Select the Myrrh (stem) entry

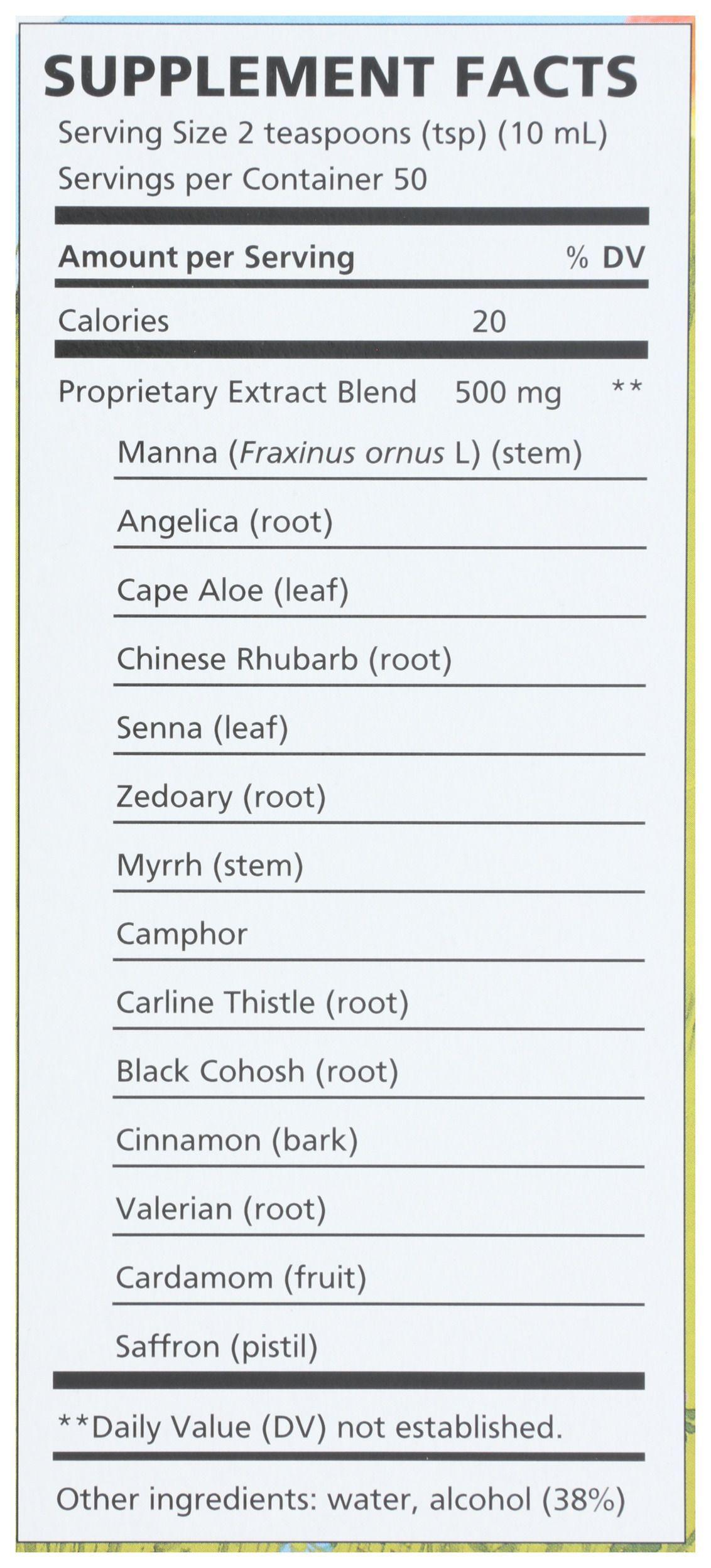coord(210,866)
